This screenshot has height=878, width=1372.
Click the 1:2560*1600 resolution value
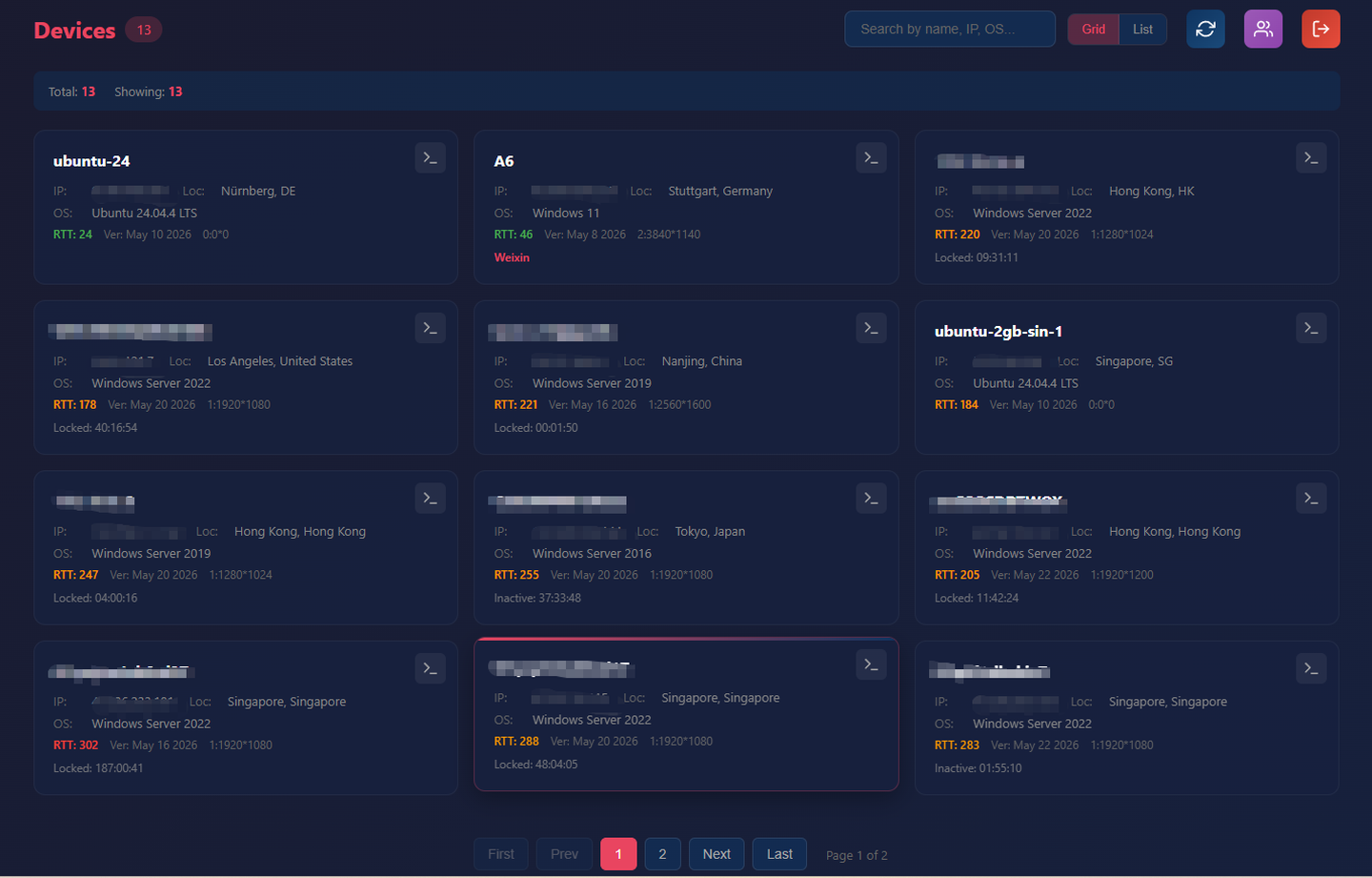[679, 405]
